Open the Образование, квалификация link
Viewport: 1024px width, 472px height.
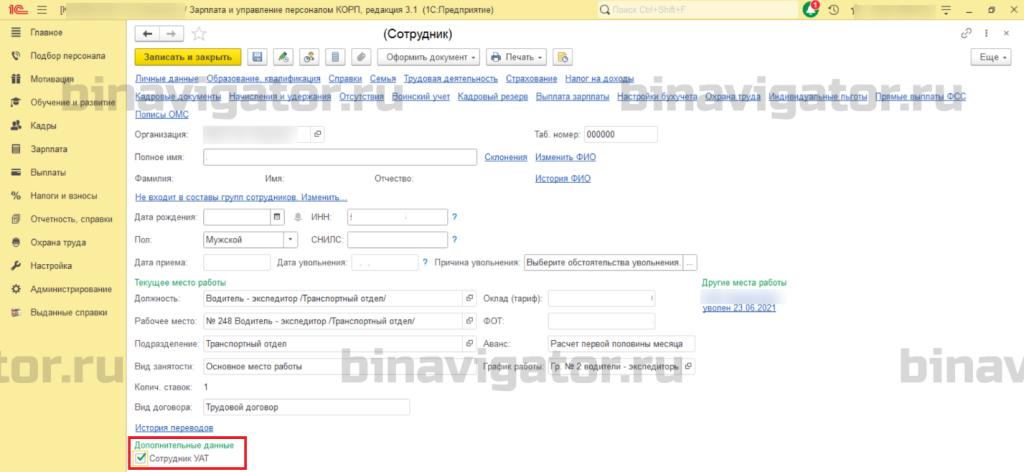tap(263, 78)
